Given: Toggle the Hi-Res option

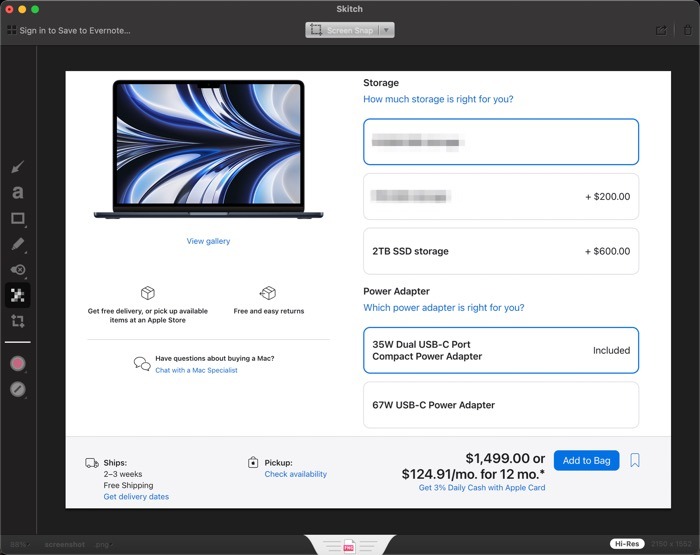Looking at the screenshot, I should (x=628, y=544).
